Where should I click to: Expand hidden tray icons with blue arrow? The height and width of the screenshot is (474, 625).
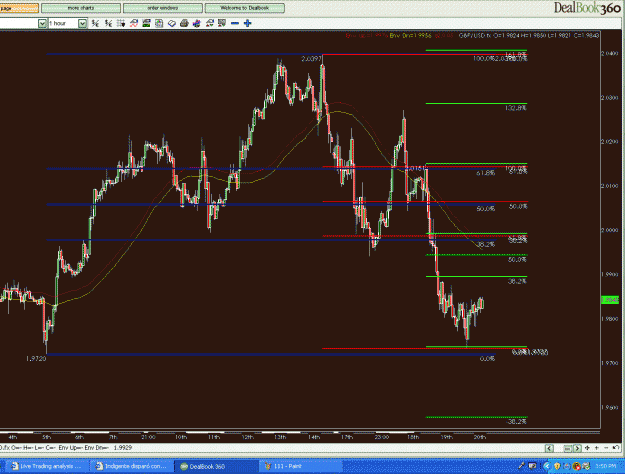[547, 466]
